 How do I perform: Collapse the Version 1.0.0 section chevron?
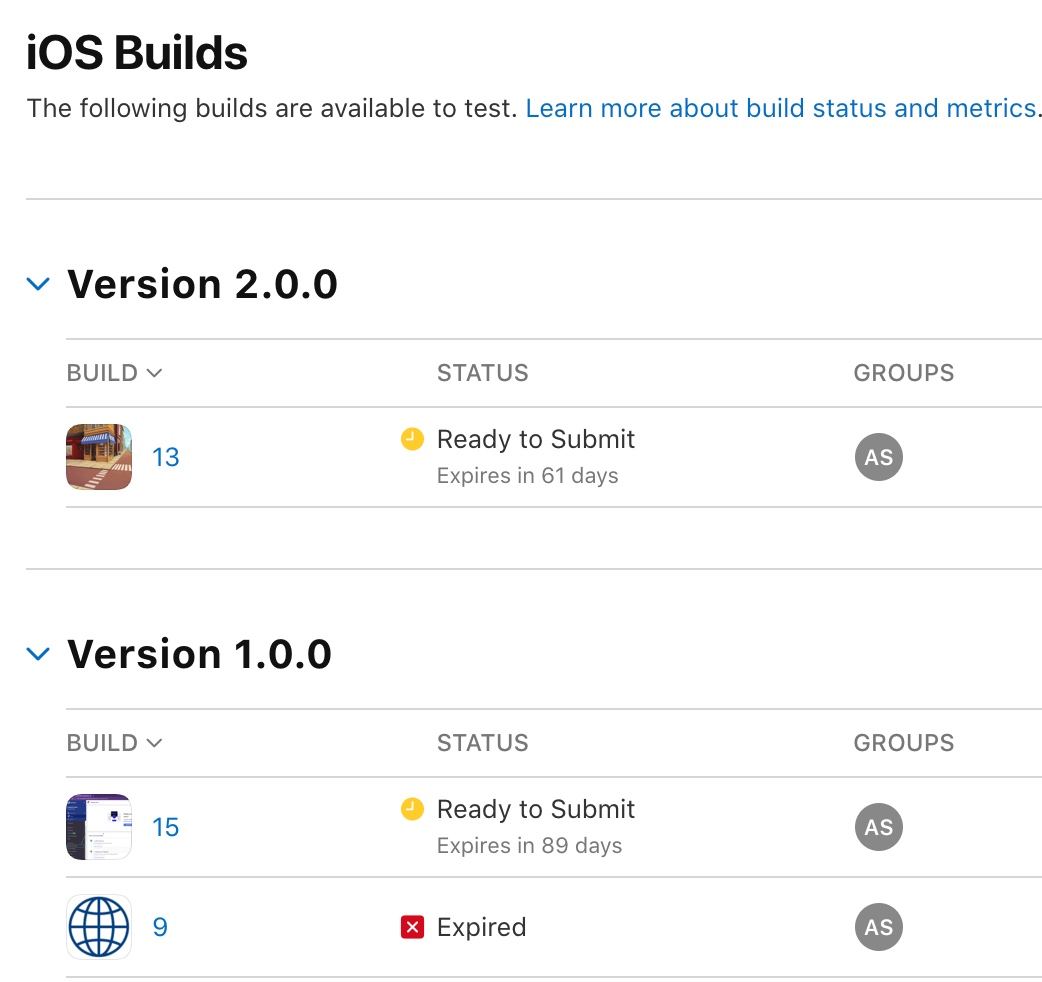click(38, 654)
